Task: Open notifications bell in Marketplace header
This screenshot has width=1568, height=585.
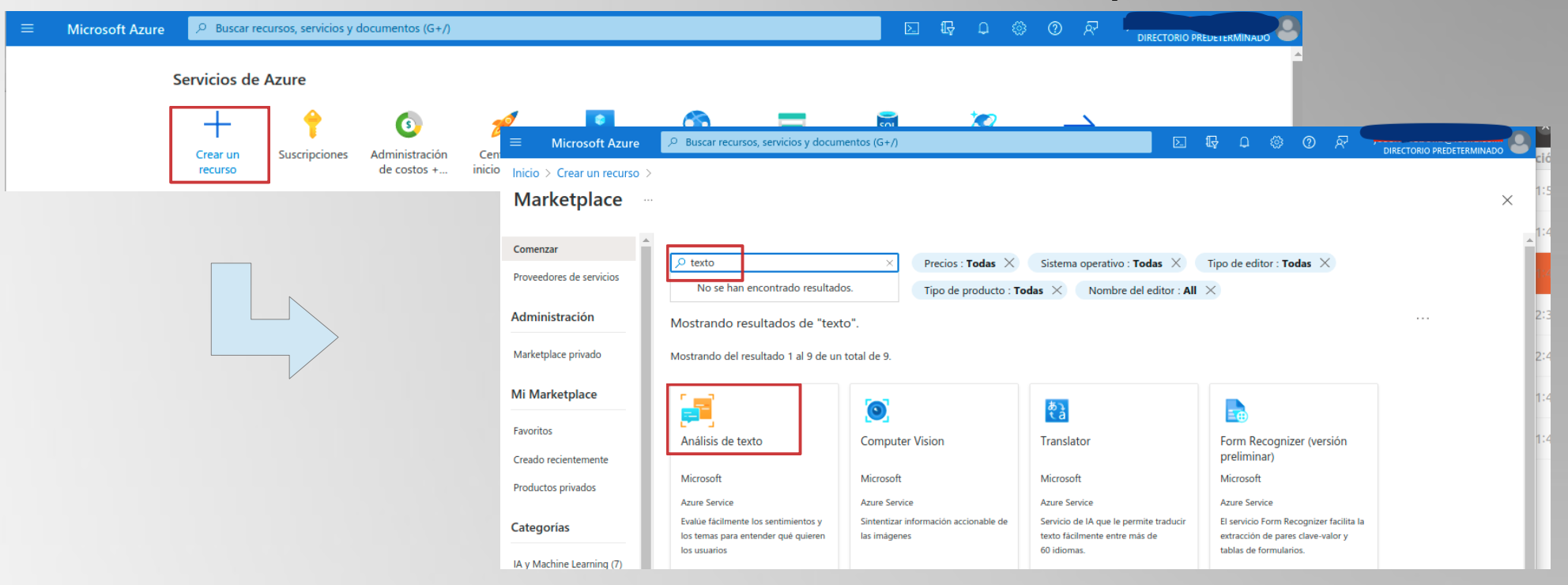Action: pyautogui.click(x=1244, y=142)
